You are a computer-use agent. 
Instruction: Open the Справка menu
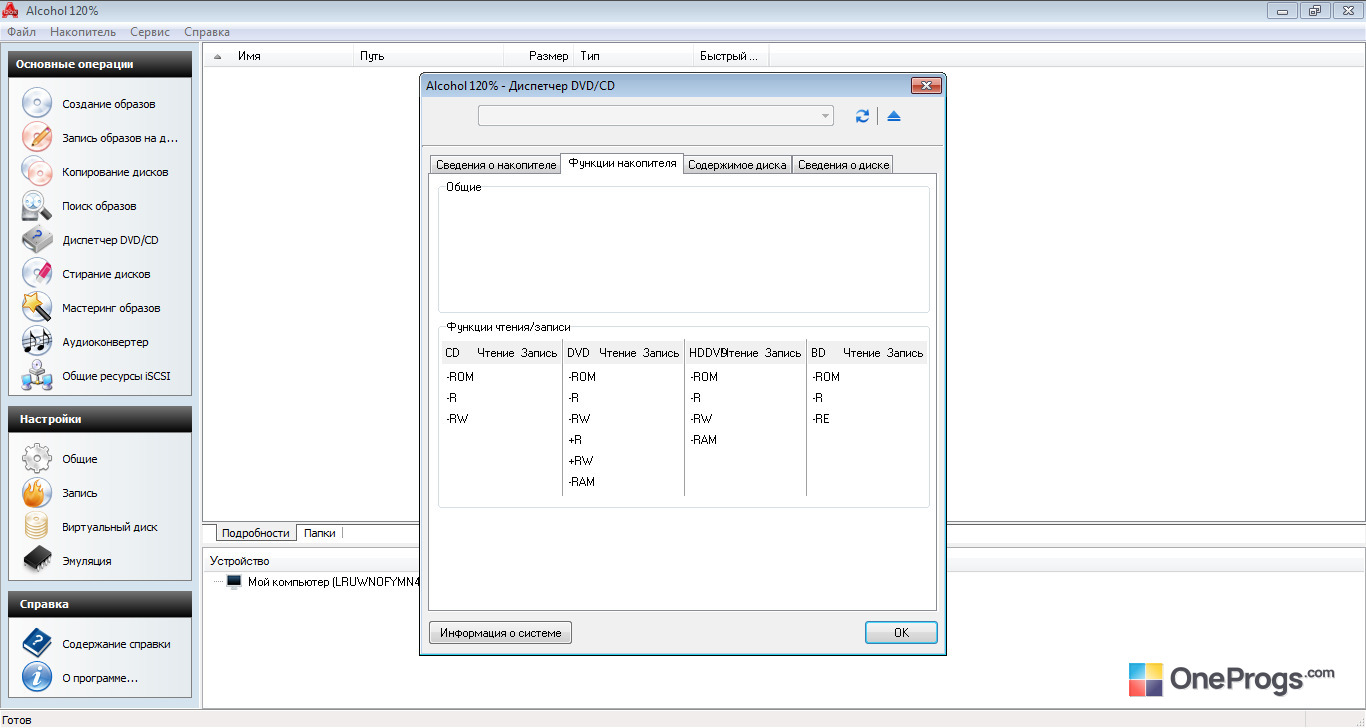click(x=207, y=32)
